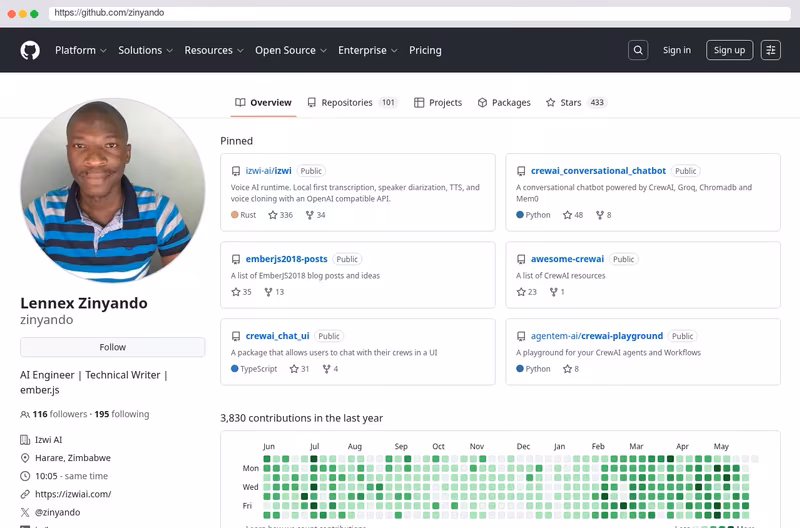
Task: Open the search magnifier icon
Action: coord(638,50)
